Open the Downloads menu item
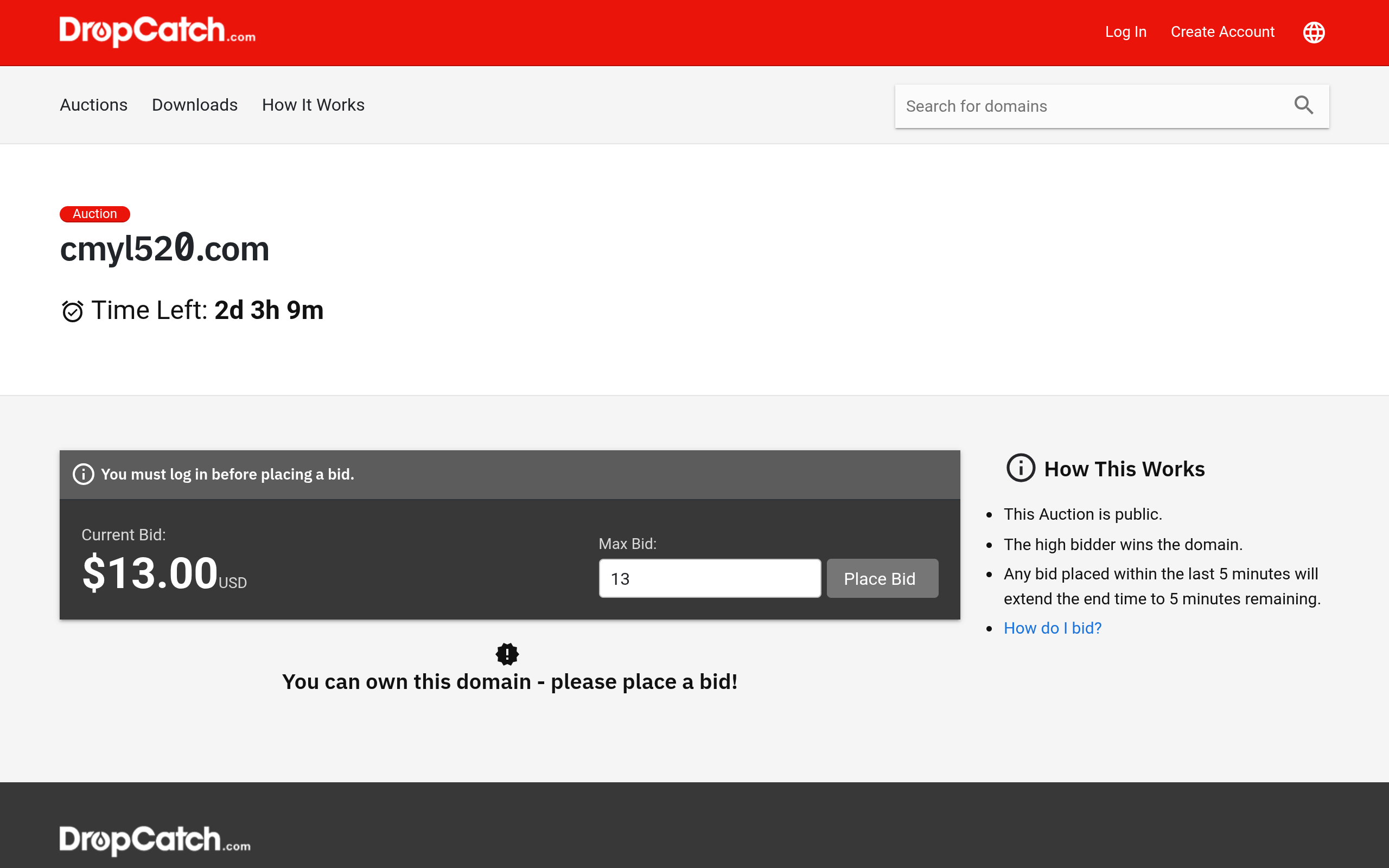This screenshot has height=868, width=1389. (195, 105)
